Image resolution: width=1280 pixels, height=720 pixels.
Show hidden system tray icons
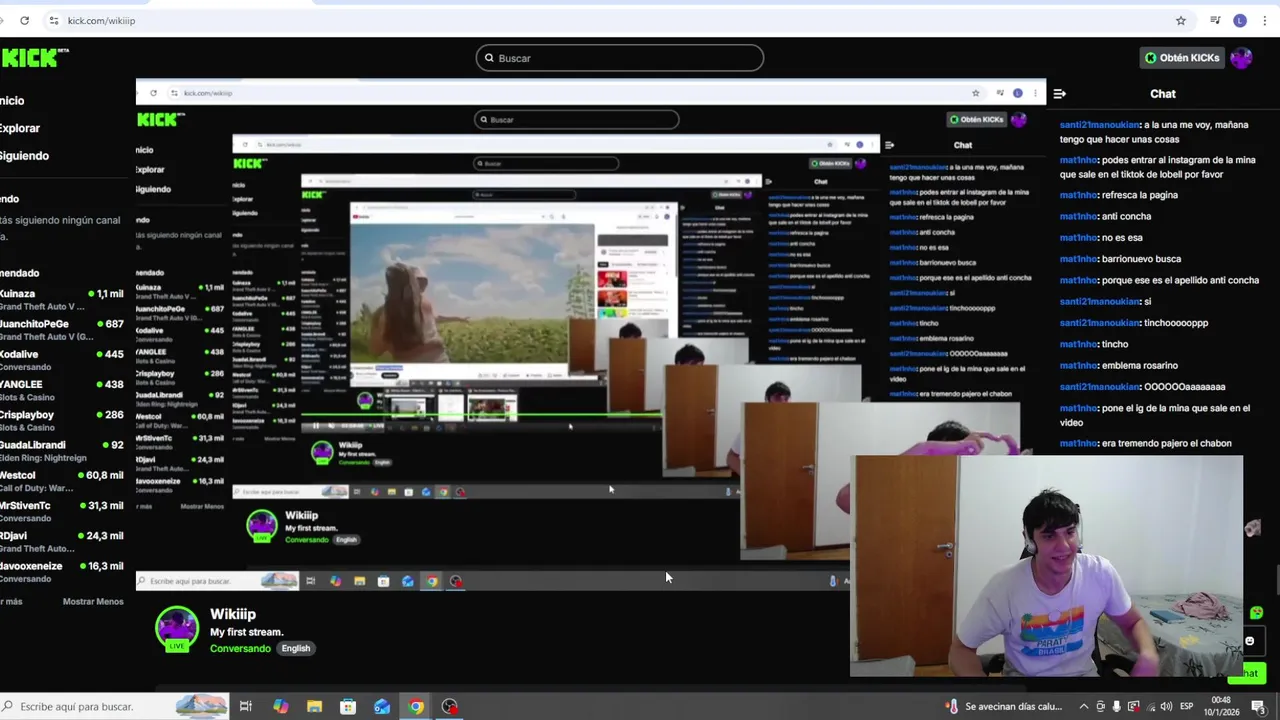1083,707
